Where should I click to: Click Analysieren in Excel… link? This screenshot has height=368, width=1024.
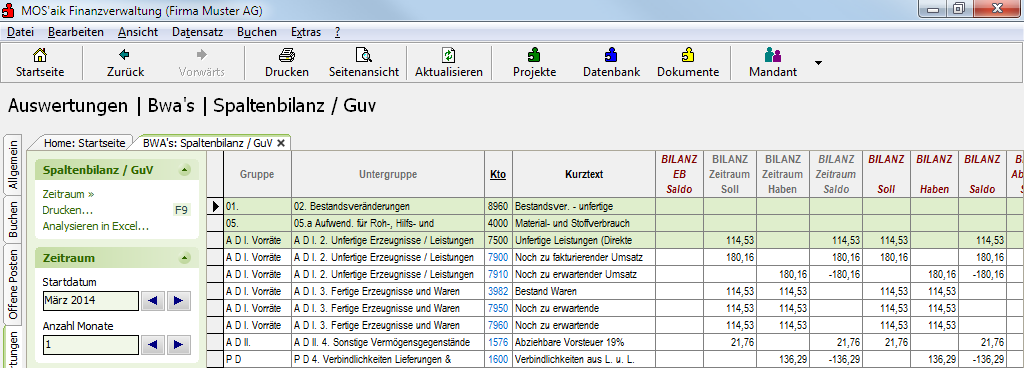pyautogui.click(x=95, y=226)
